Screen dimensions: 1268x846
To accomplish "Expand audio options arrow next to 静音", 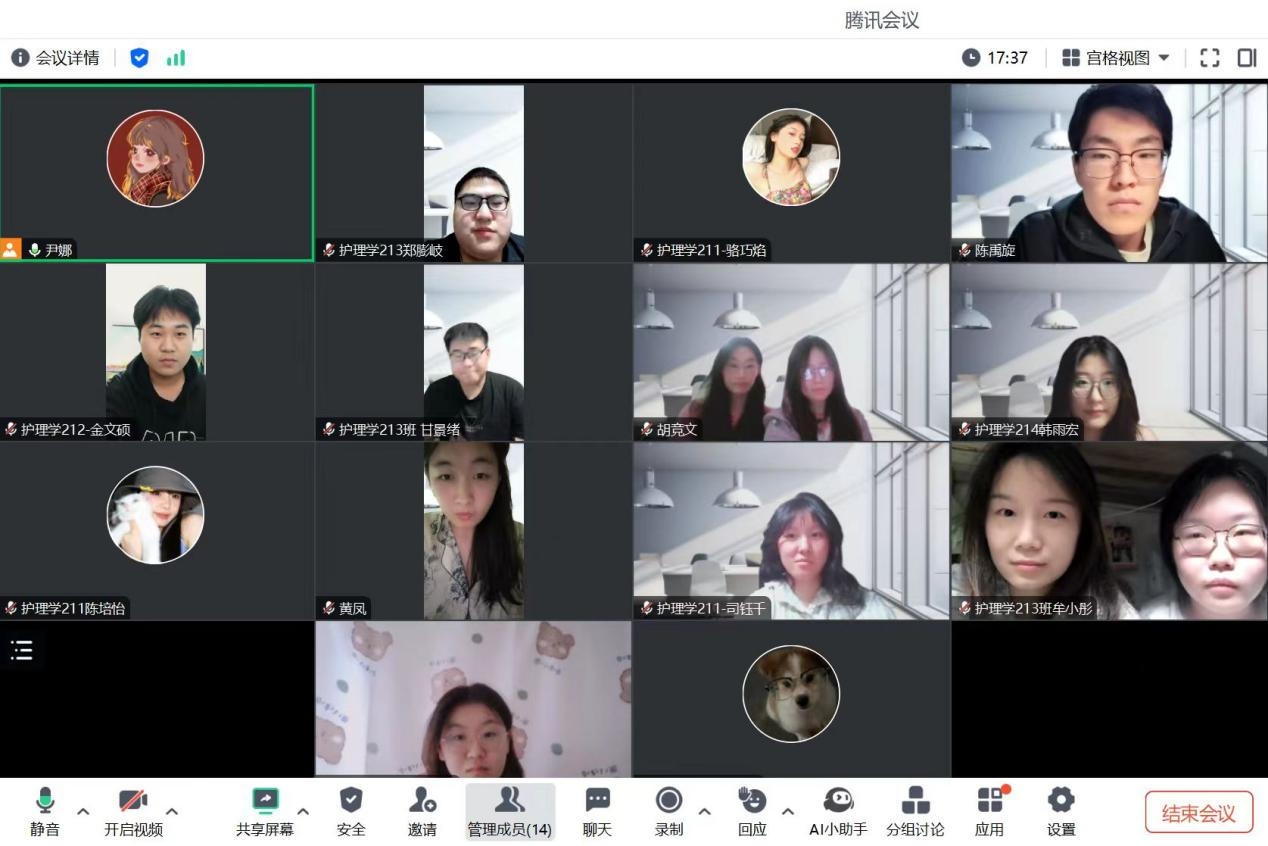I will 83,811.
